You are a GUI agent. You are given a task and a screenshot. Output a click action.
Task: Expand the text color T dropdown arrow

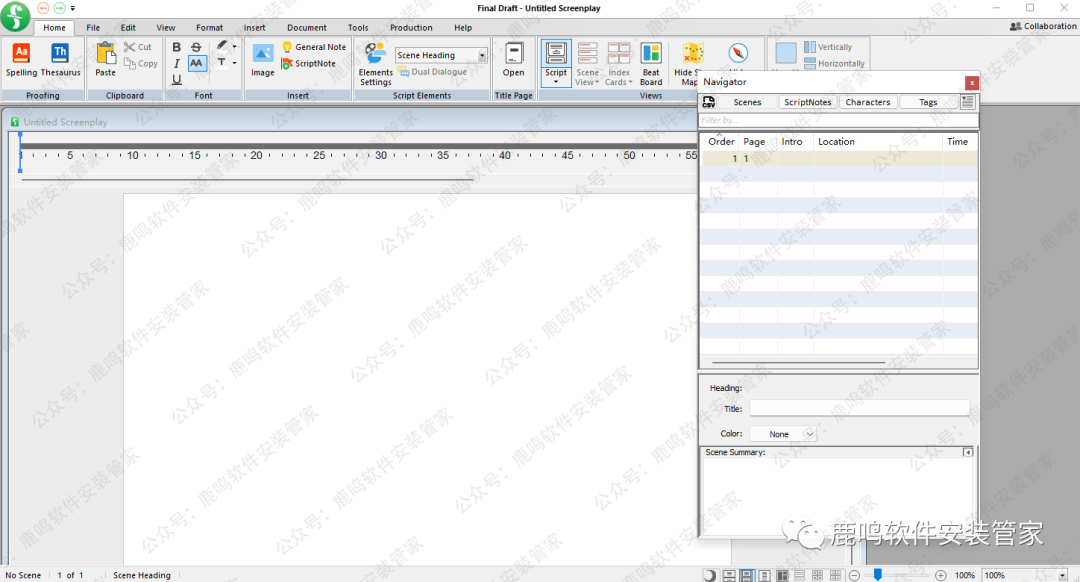click(234, 63)
